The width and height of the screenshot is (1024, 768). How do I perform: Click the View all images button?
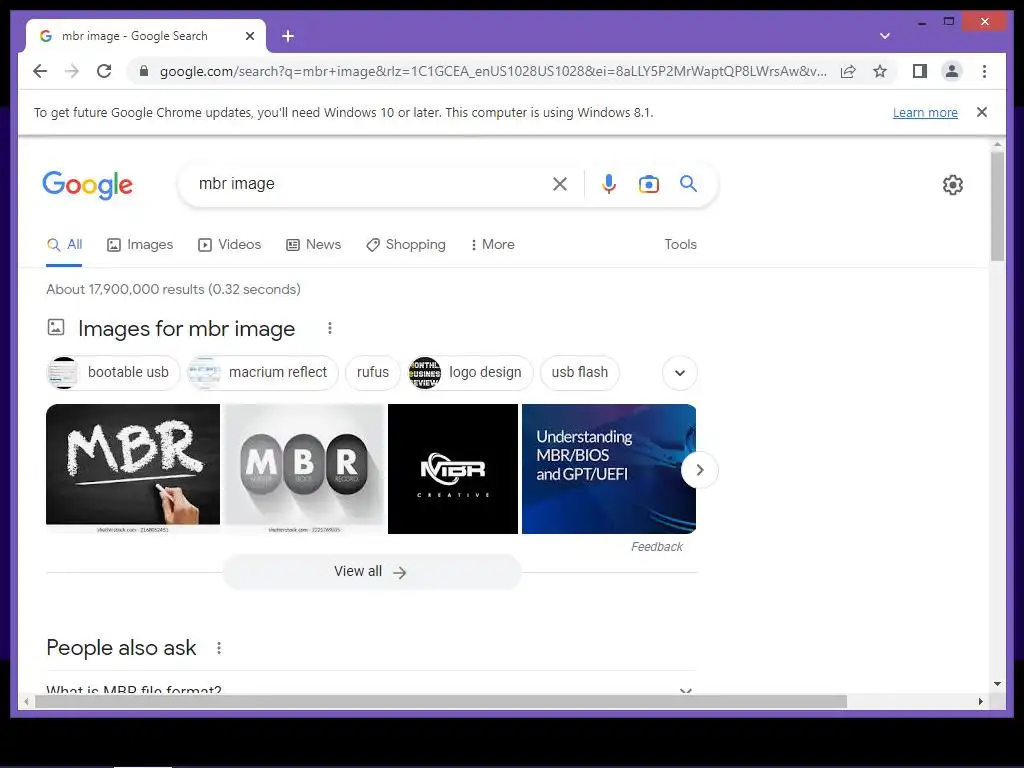(x=372, y=572)
